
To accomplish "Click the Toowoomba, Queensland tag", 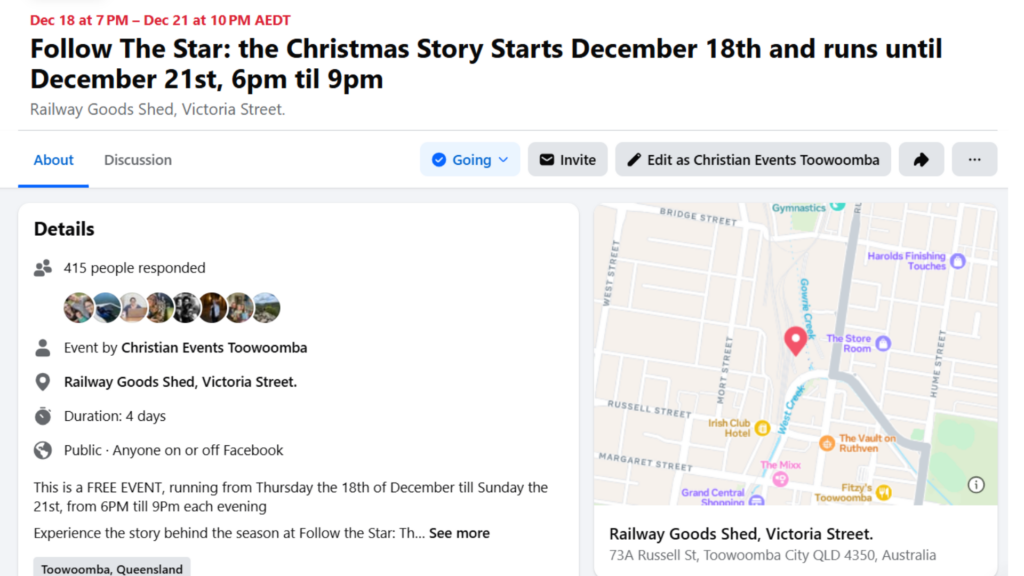I will [x=111, y=568].
